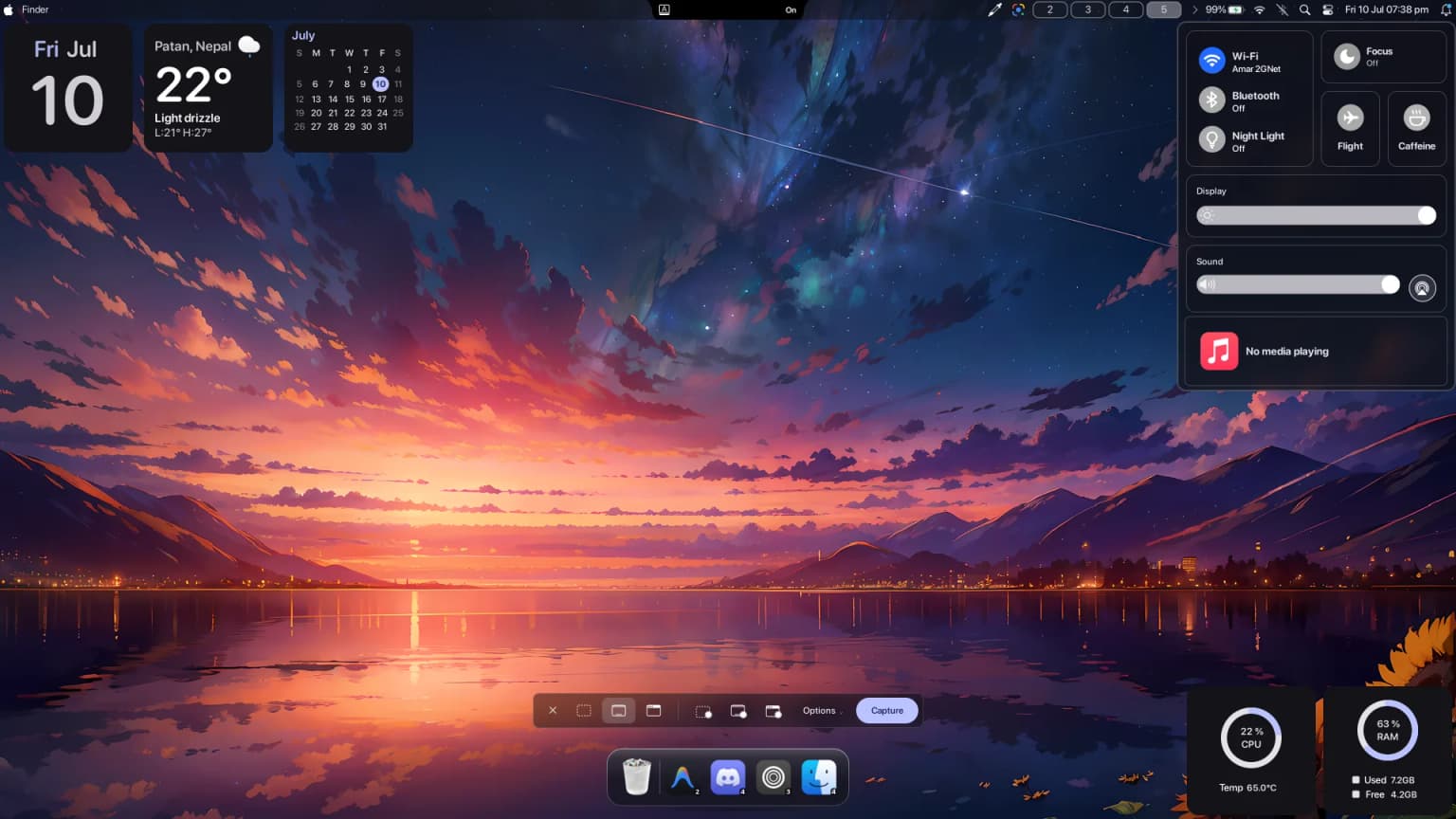The image size is (1456, 819).
Task: Expand the menu bar chevron arrow
Action: (x=1194, y=9)
